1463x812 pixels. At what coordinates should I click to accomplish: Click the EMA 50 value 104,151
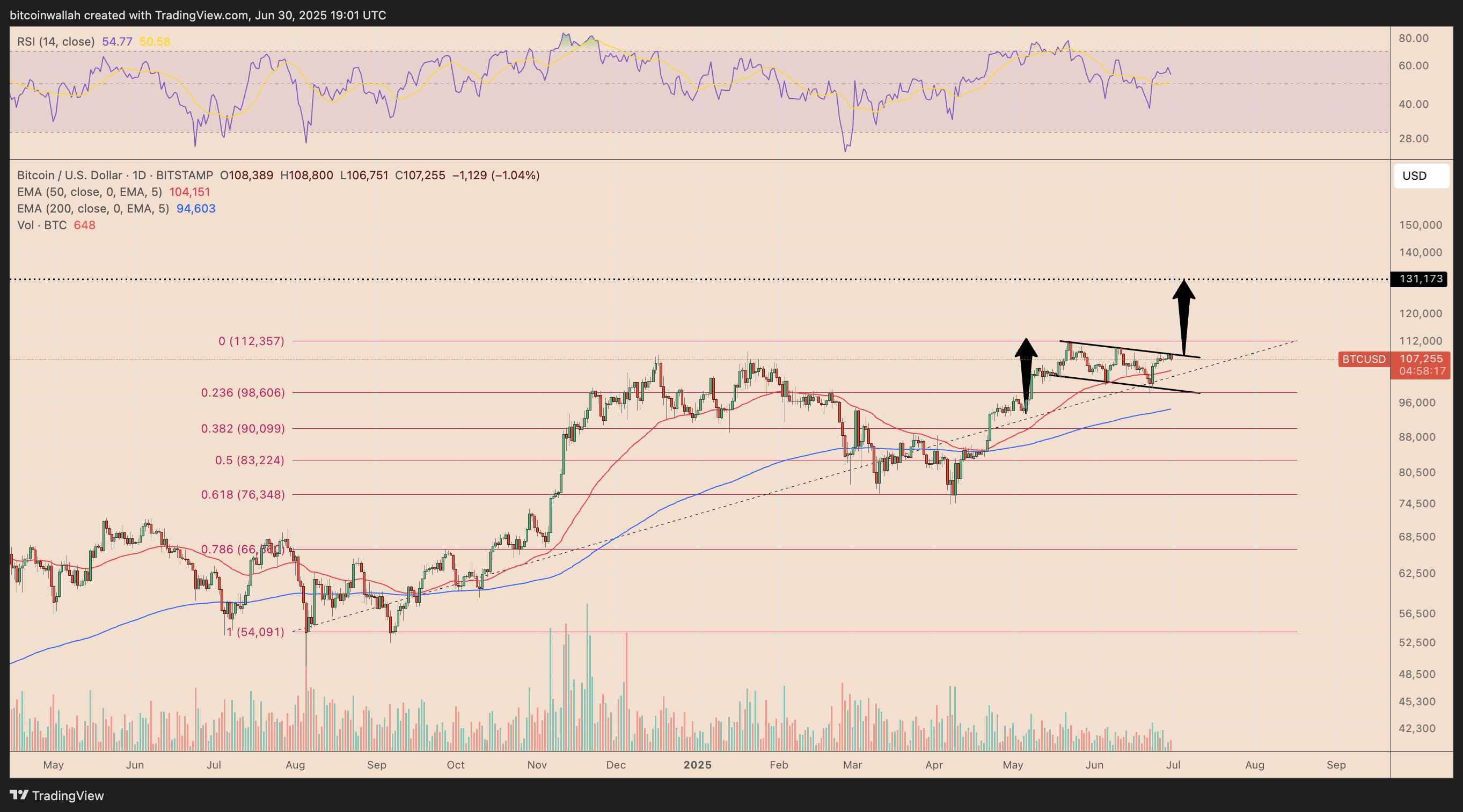(189, 192)
